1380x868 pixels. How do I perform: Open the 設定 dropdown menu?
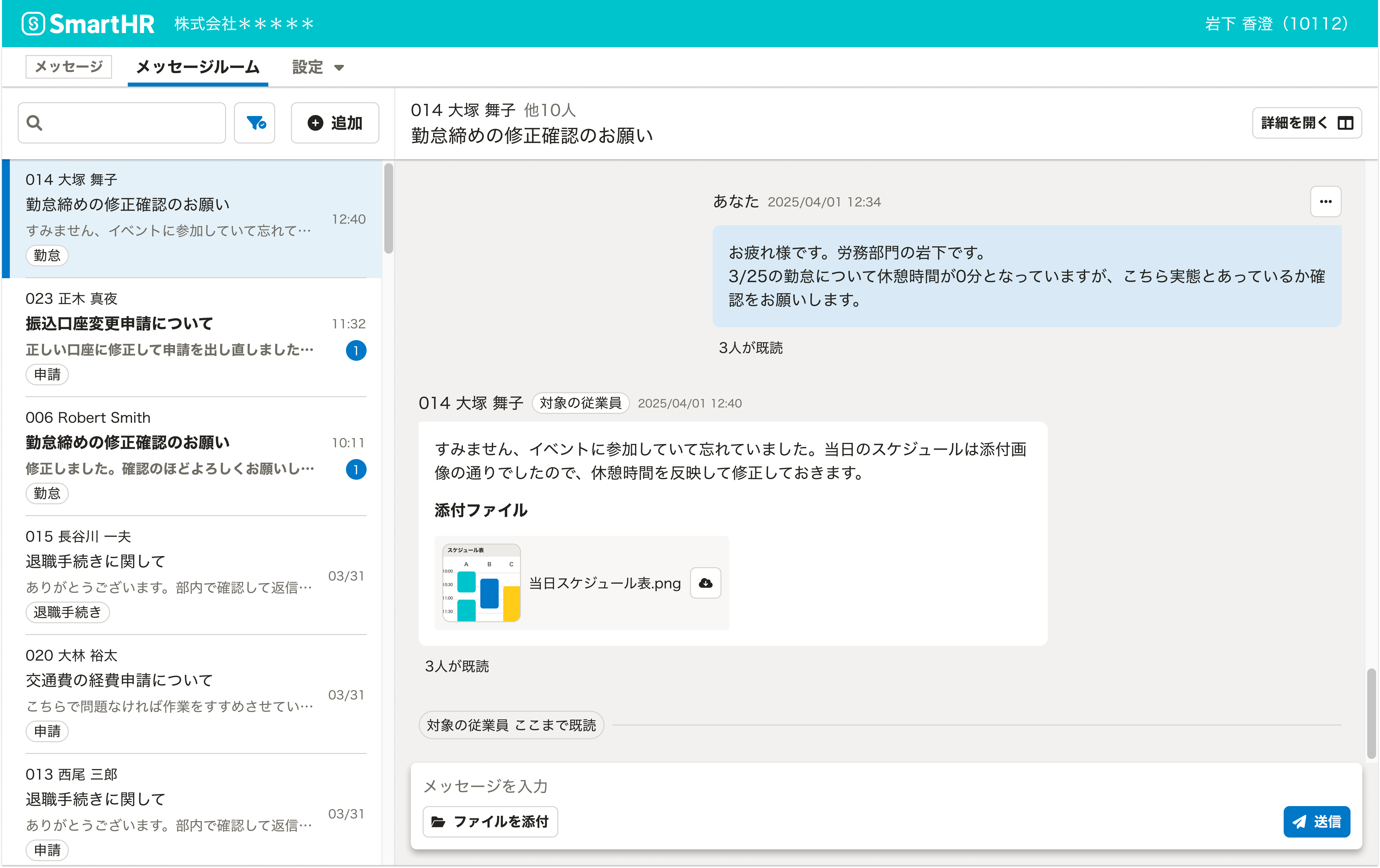[317, 67]
